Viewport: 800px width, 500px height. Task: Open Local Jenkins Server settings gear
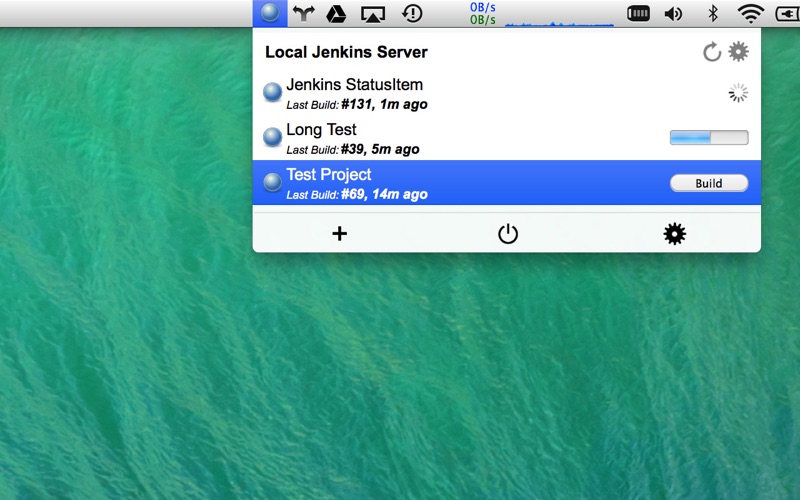tap(738, 52)
